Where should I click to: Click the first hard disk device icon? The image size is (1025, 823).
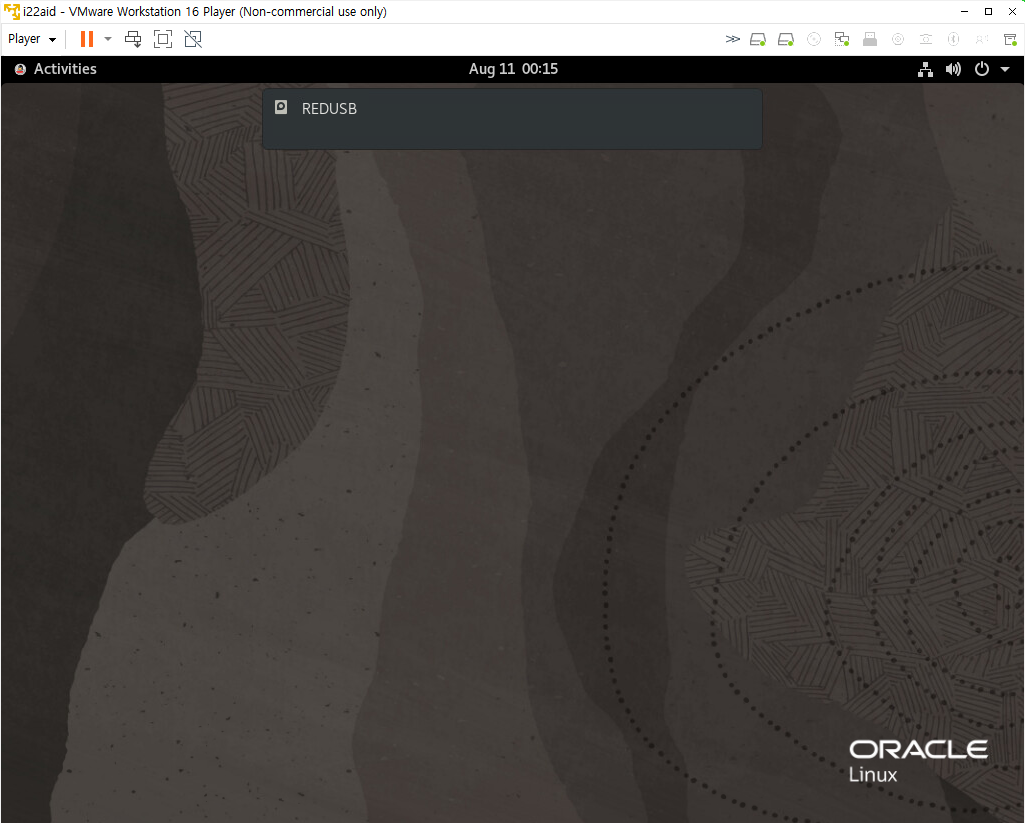758,39
